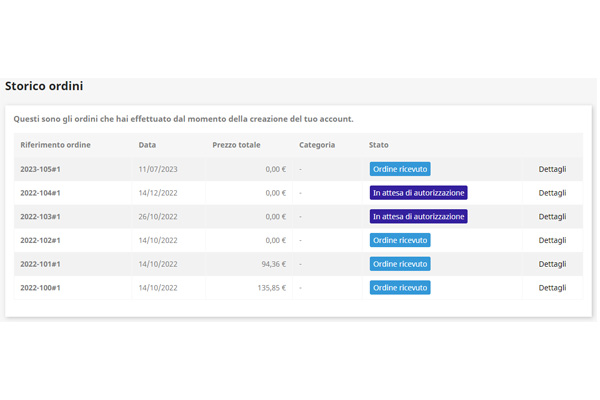
Task: Select order reference 2022-101#1
Action: click(x=40, y=264)
